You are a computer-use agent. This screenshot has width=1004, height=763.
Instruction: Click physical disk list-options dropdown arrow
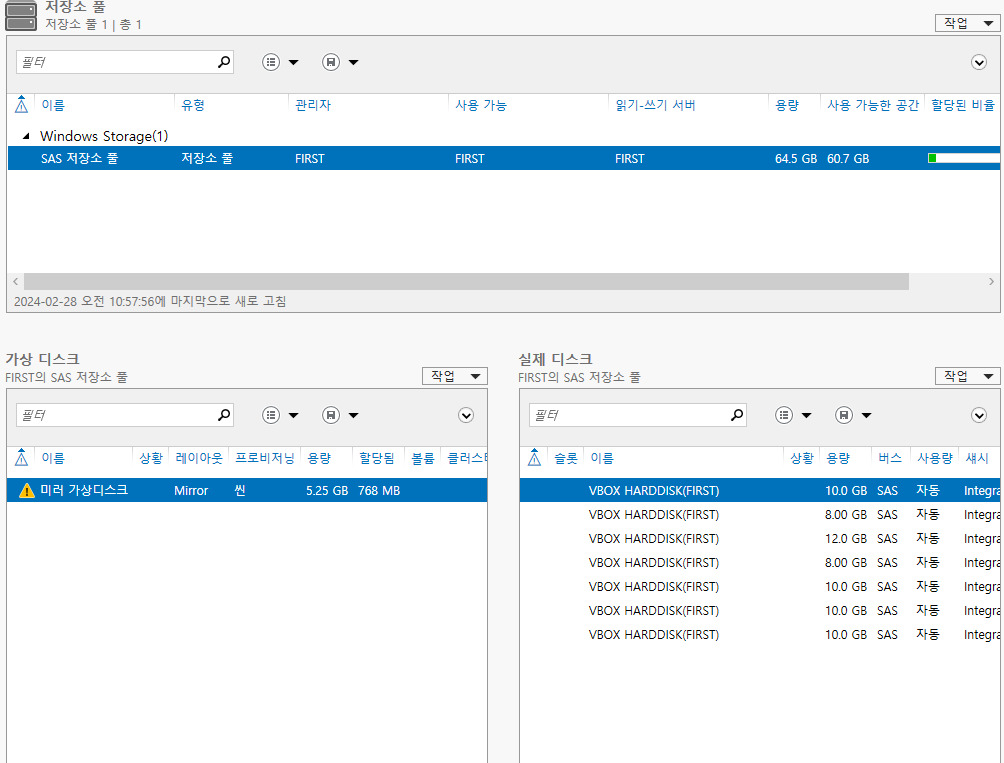click(806, 415)
